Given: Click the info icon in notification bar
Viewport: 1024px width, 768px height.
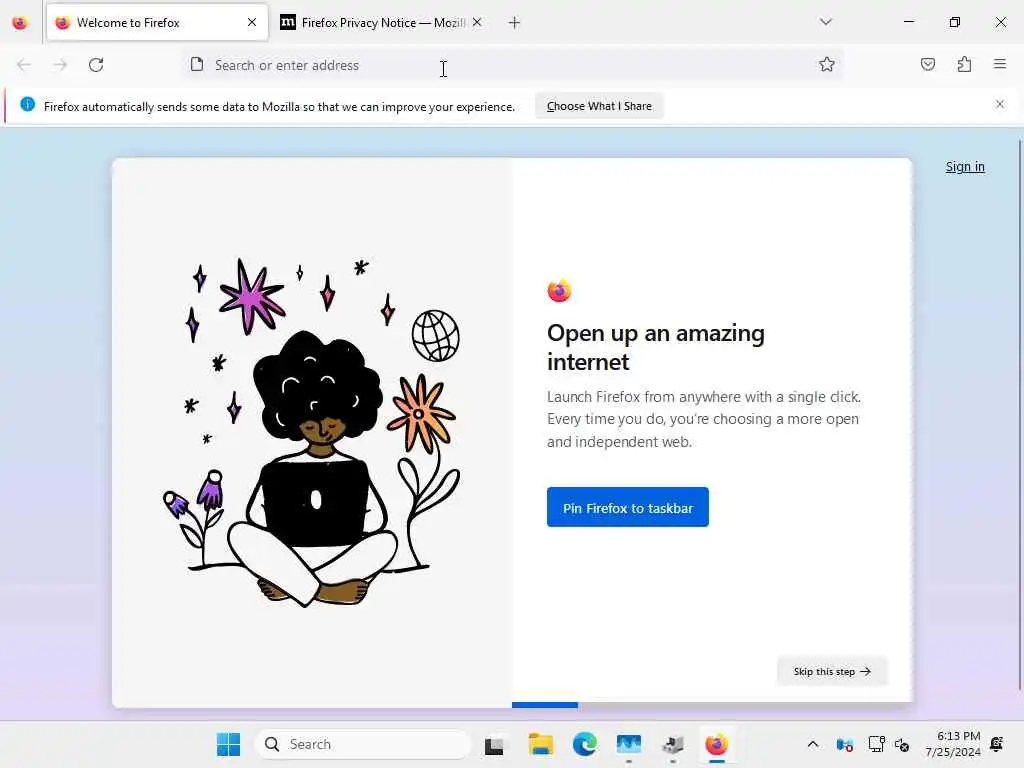Looking at the screenshot, I should [x=27, y=104].
